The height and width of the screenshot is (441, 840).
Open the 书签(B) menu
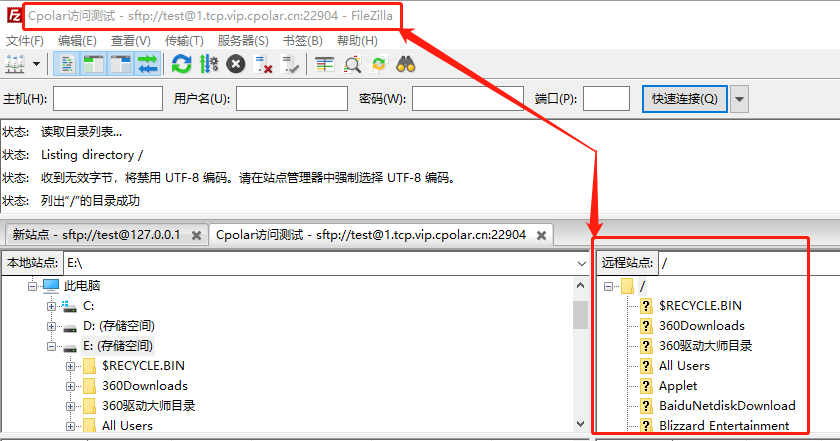pyautogui.click(x=303, y=41)
